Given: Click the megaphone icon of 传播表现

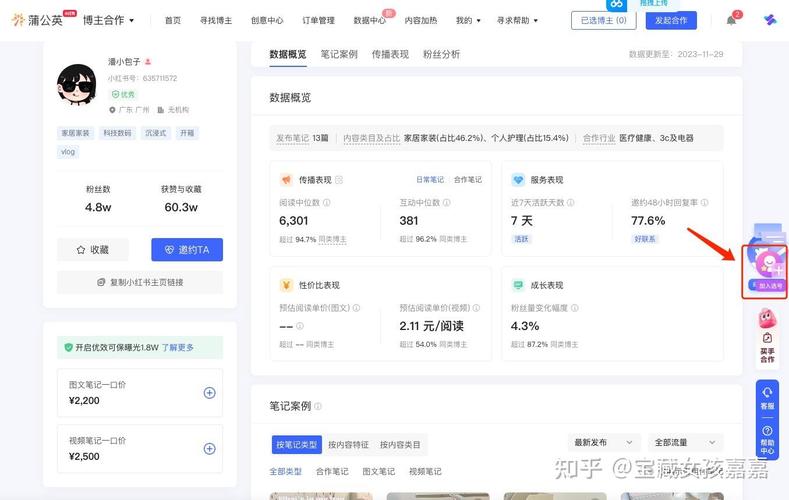Looking at the screenshot, I should click(x=286, y=180).
